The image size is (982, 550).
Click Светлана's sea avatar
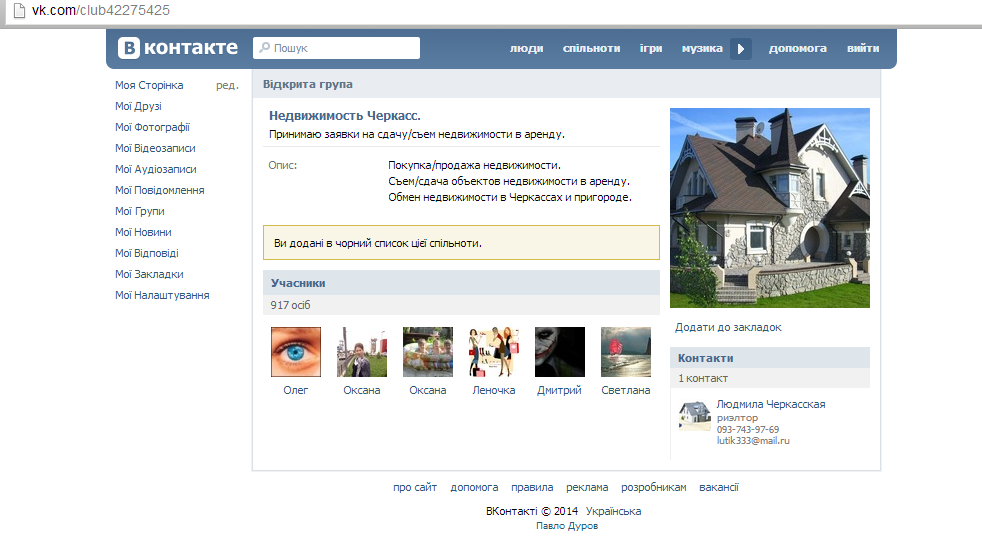pos(626,352)
